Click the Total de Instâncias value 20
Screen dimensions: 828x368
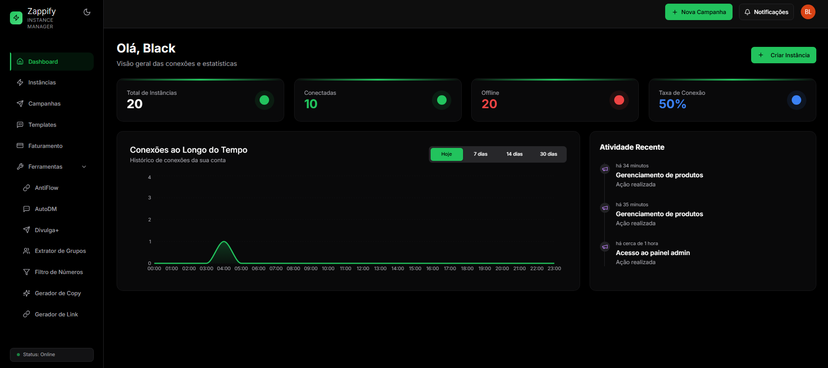click(135, 104)
